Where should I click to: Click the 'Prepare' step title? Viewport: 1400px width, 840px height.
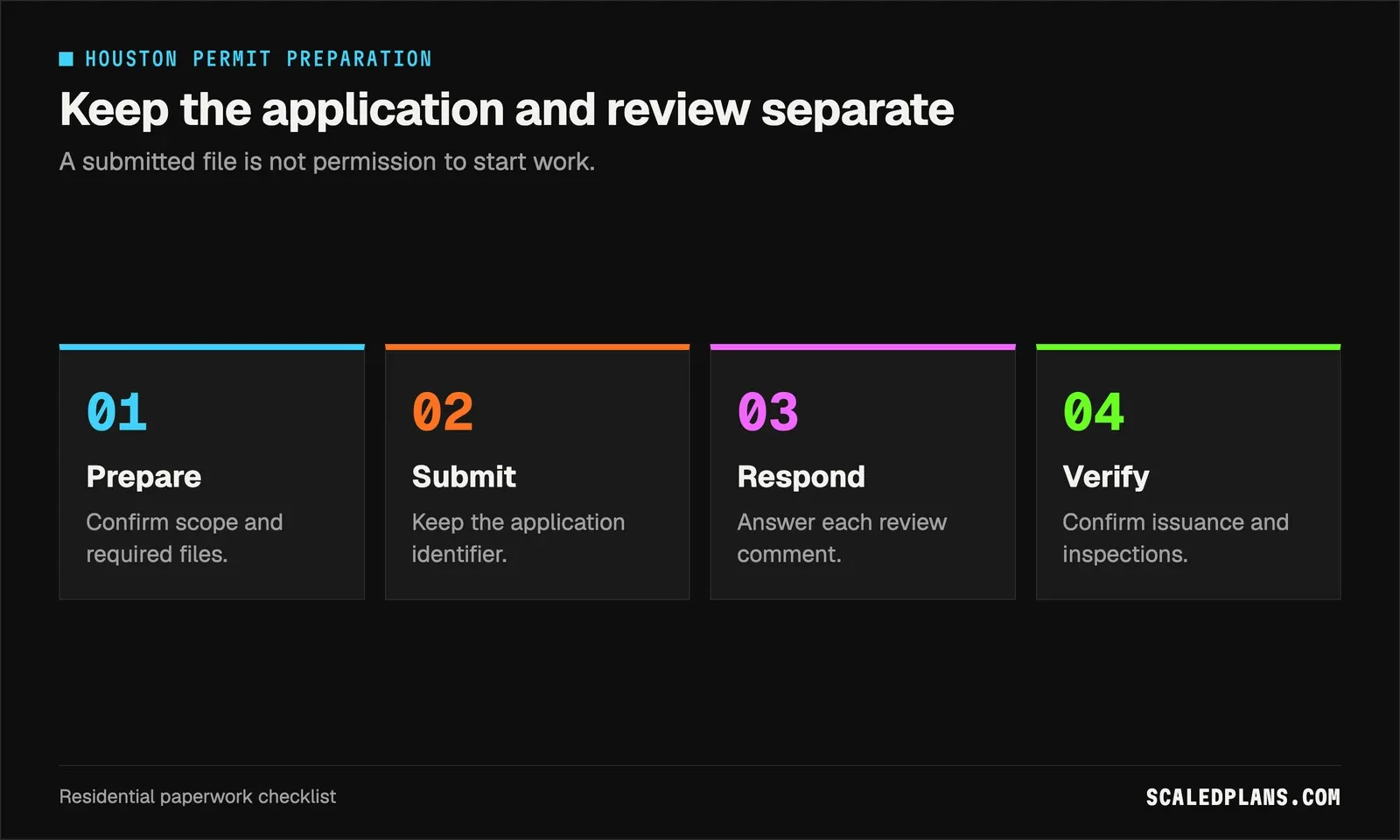143,477
